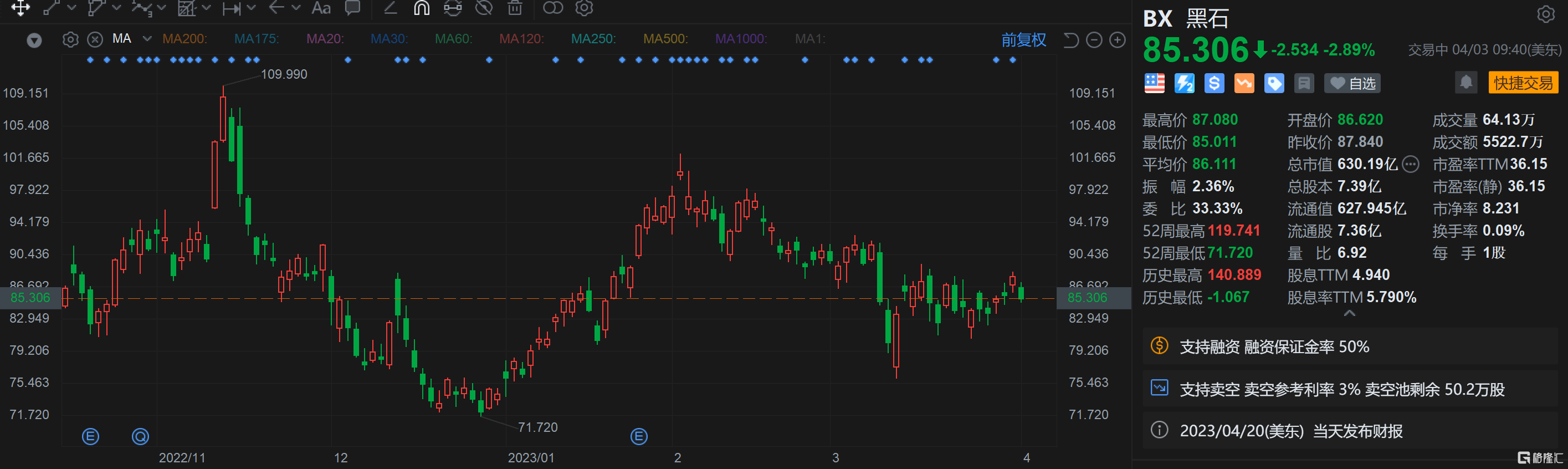Remove the MA indicator
The height and width of the screenshot is (469, 1568).
click(x=95, y=39)
